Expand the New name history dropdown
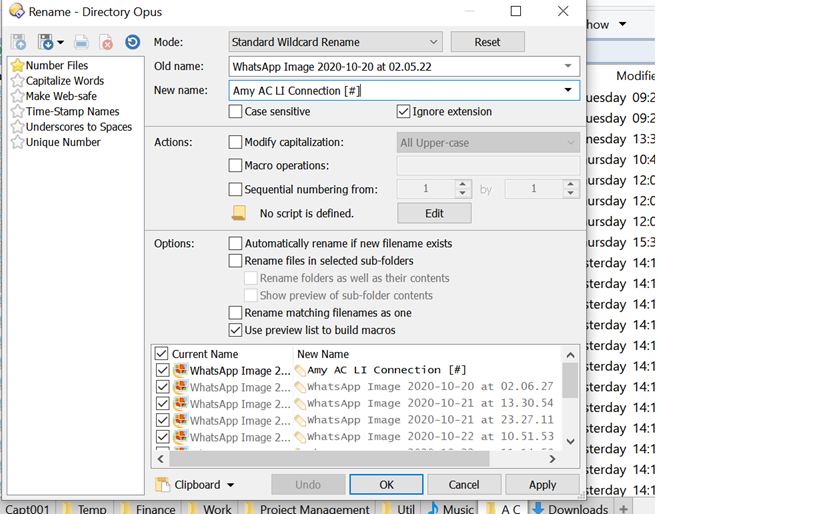The image size is (829, 514). [x=568, y=90]
